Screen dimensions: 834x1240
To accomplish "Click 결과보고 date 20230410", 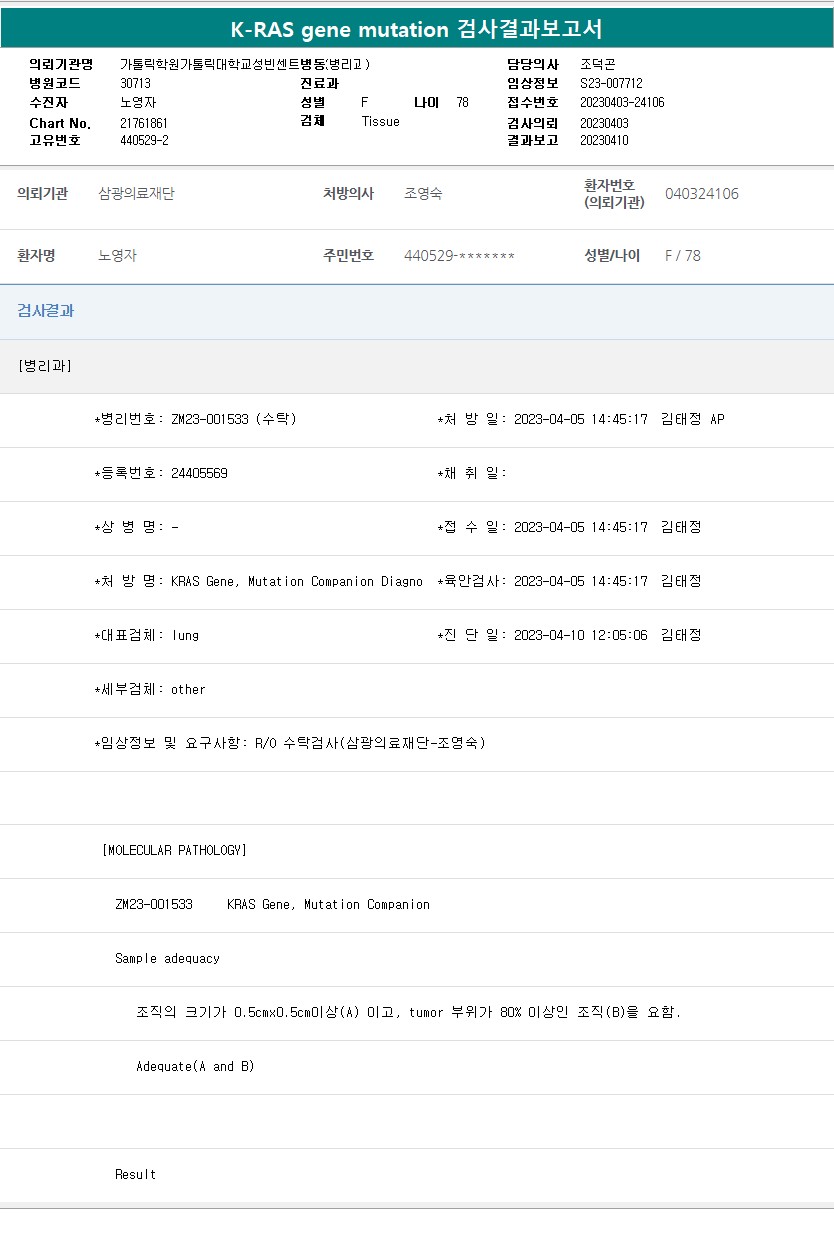I will (x=604, y=140).
